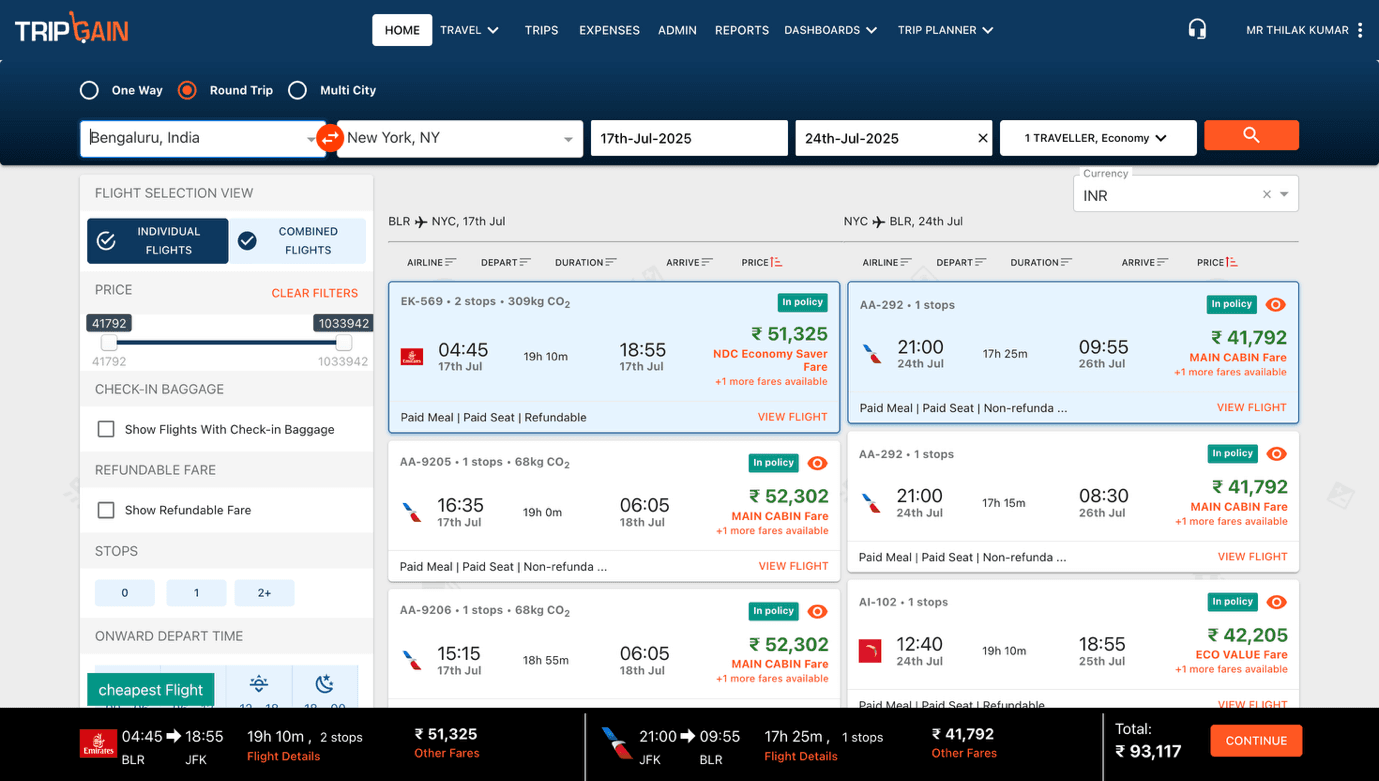Enable Show Refundable Fare checkbox

pos(106,510)
